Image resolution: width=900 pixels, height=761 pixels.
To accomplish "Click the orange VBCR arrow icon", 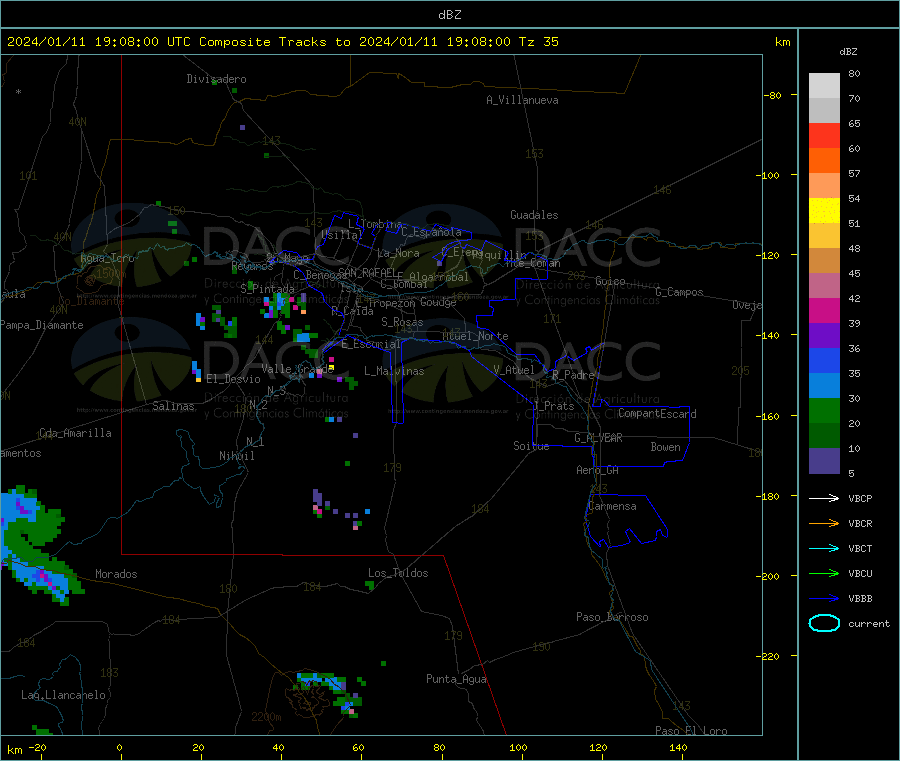I will click(x=824, y=523).
